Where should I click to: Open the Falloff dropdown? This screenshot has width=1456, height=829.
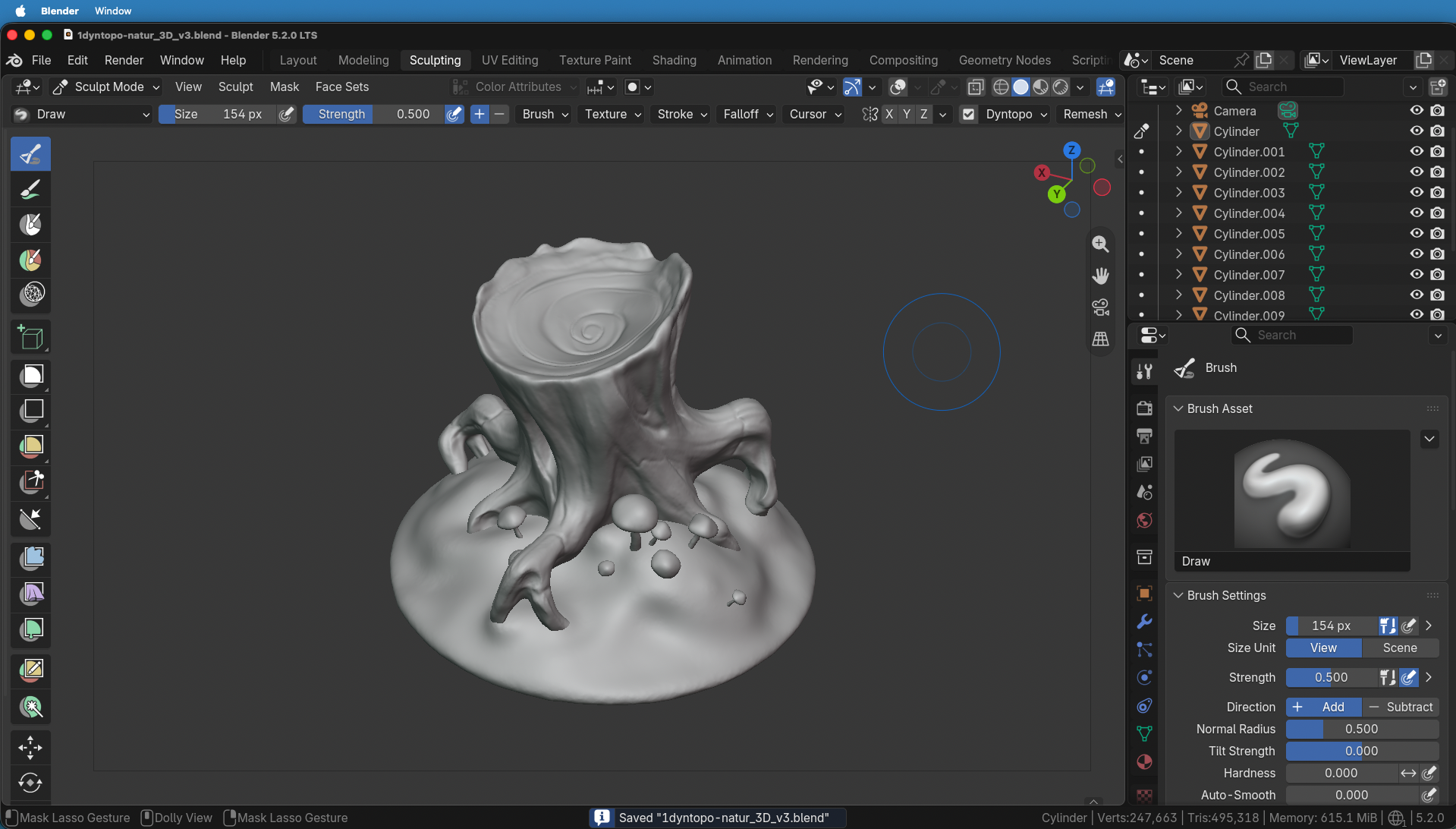pyautogui.click(x=747, y=115)
